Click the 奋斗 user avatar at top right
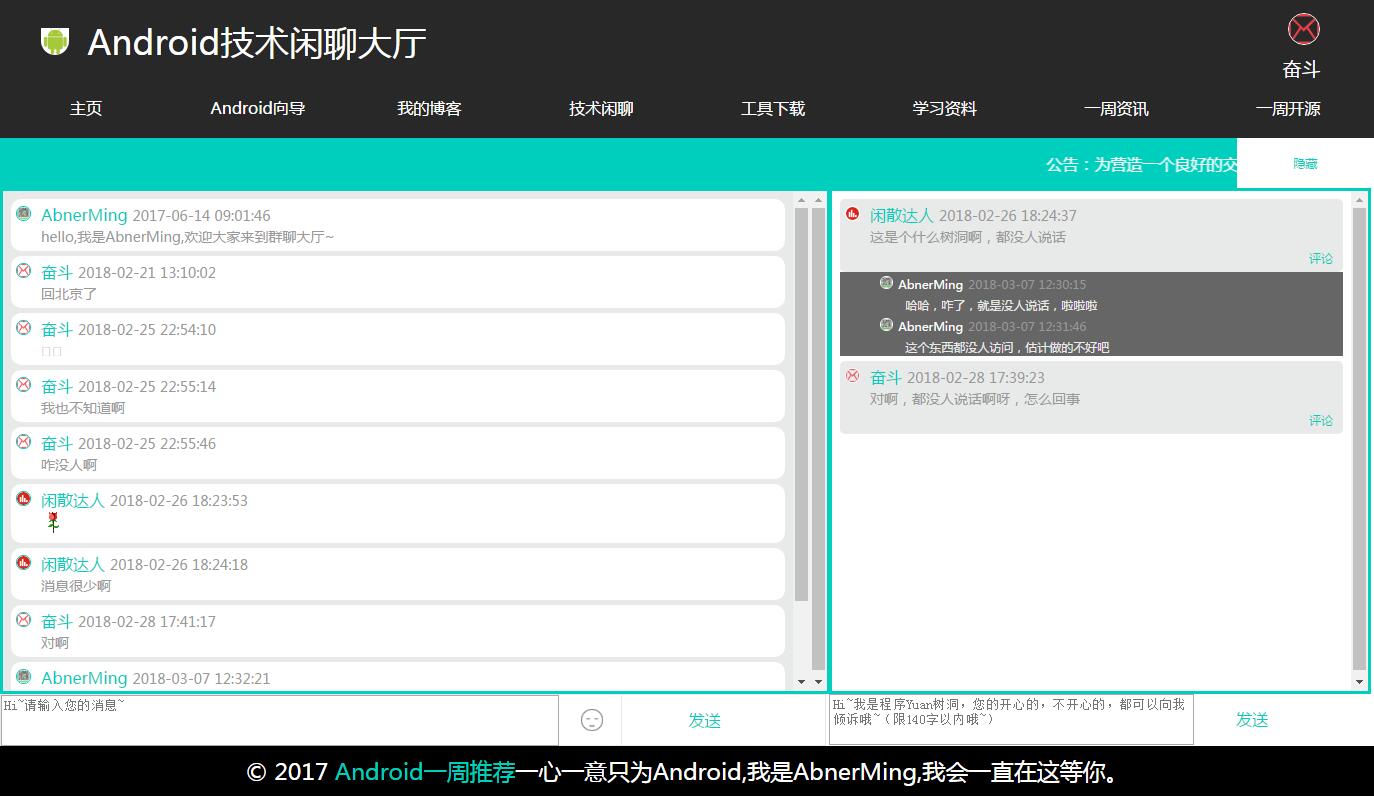Viewport: 1374px width, 798px height. [1303, 29]
